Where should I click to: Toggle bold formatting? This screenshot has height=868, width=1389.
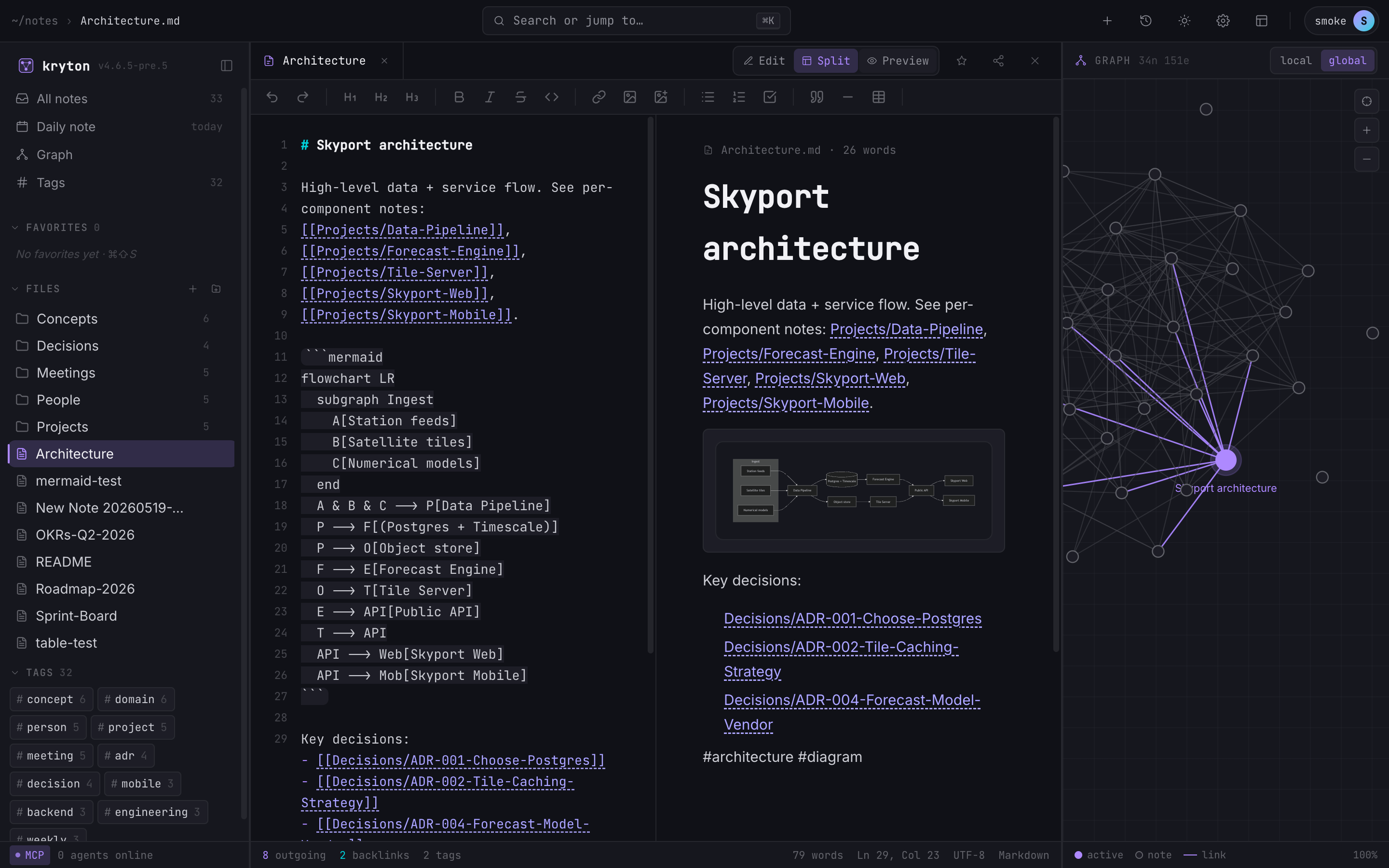tap(459, 97)
